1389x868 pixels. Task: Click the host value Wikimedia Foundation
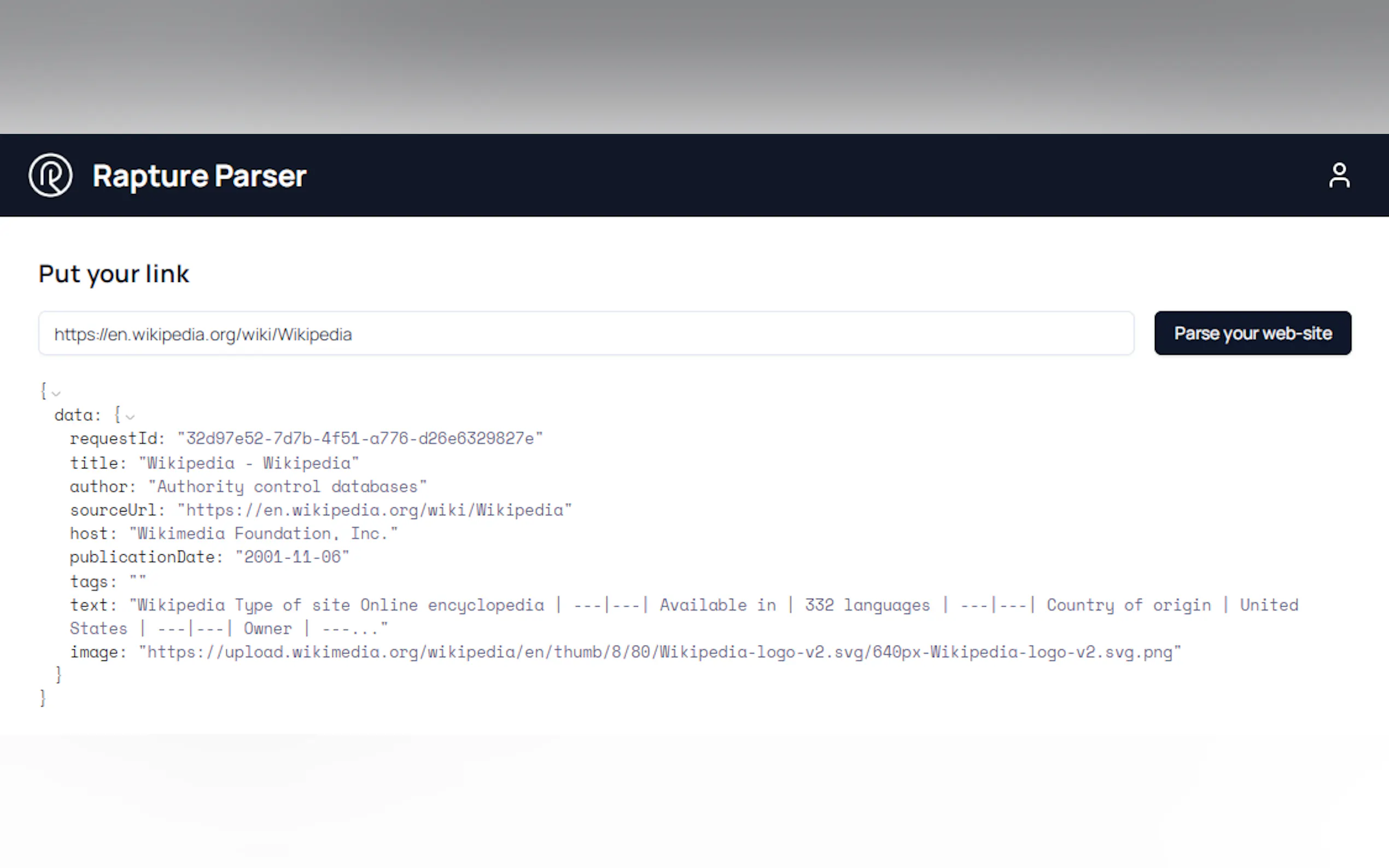tap(263, 534)
